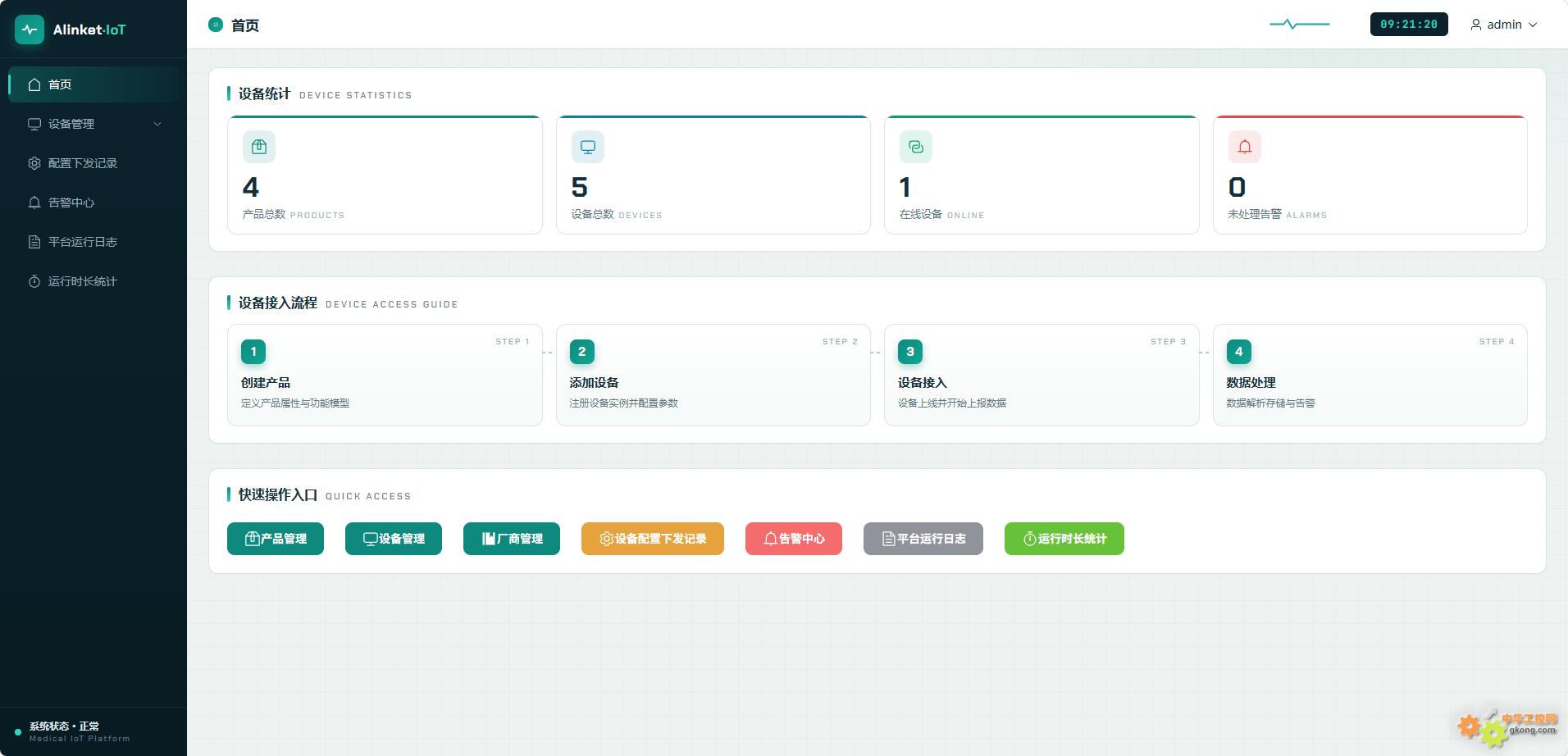The width and height of the screenshot is (1568, 756).
Task: Click the monitor icon on 设备总数 card
Action: click(588, 147)
